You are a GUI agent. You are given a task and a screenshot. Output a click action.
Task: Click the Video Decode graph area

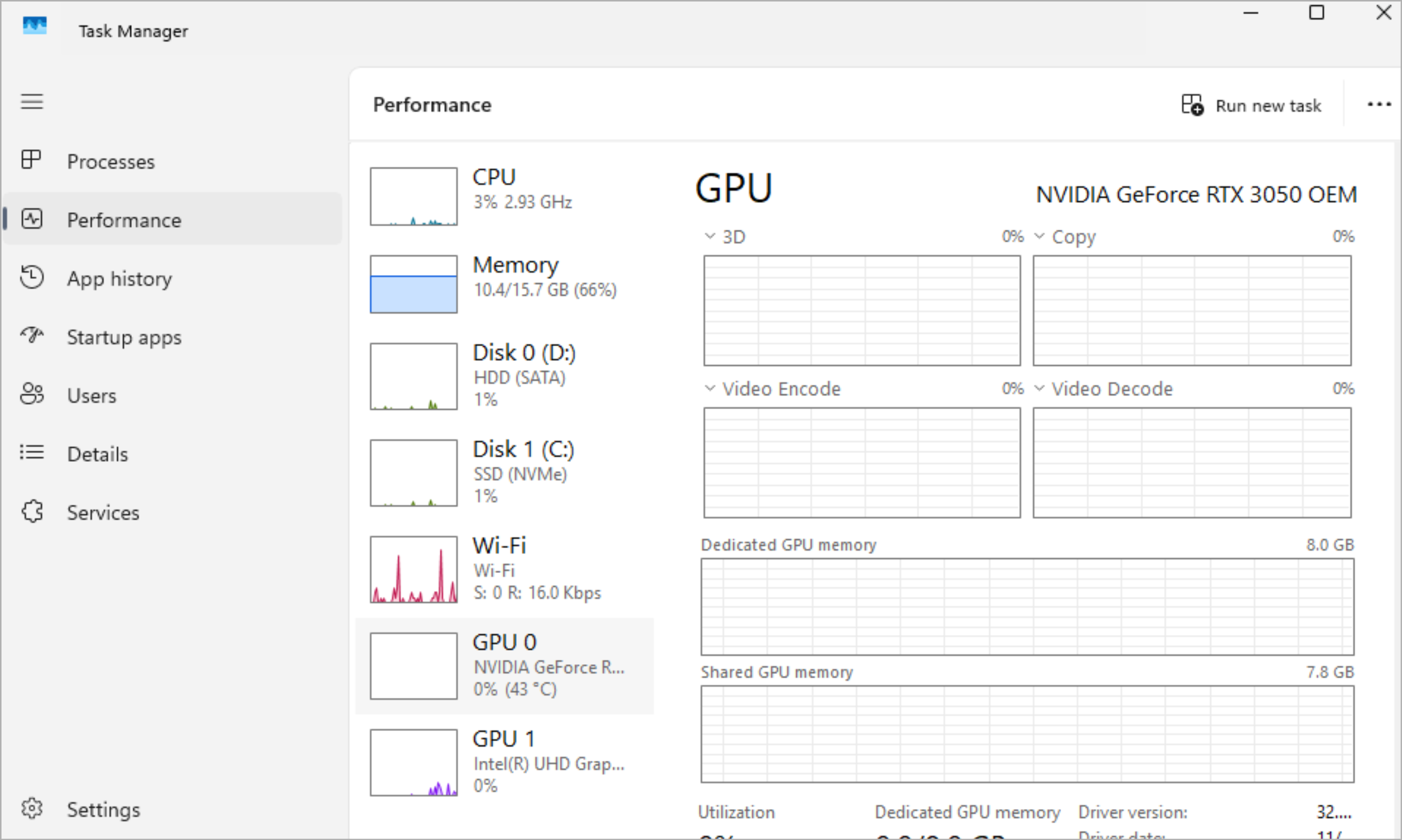point(1192,462)
